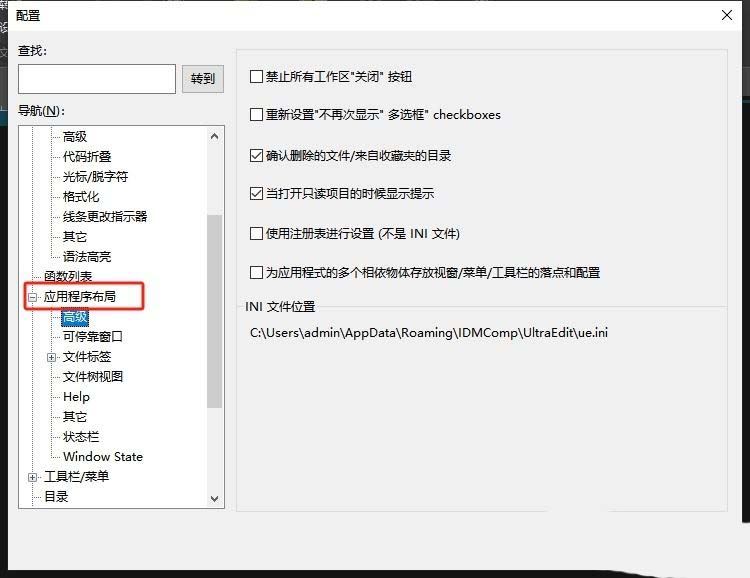The height and width of the screenshot is (578, 750).
Task: Click the navigation tree scrollbar thumb
Action: tap(214, 311)
